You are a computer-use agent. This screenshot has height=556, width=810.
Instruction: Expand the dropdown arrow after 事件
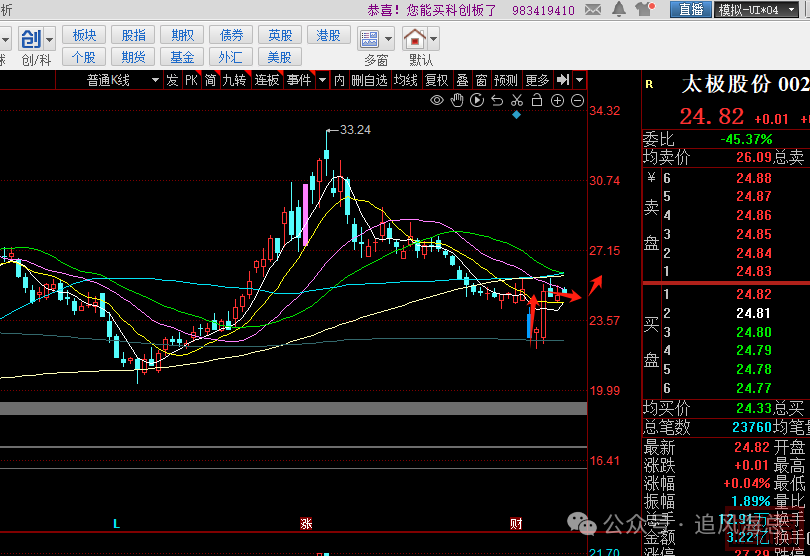(x=323, y=80)
